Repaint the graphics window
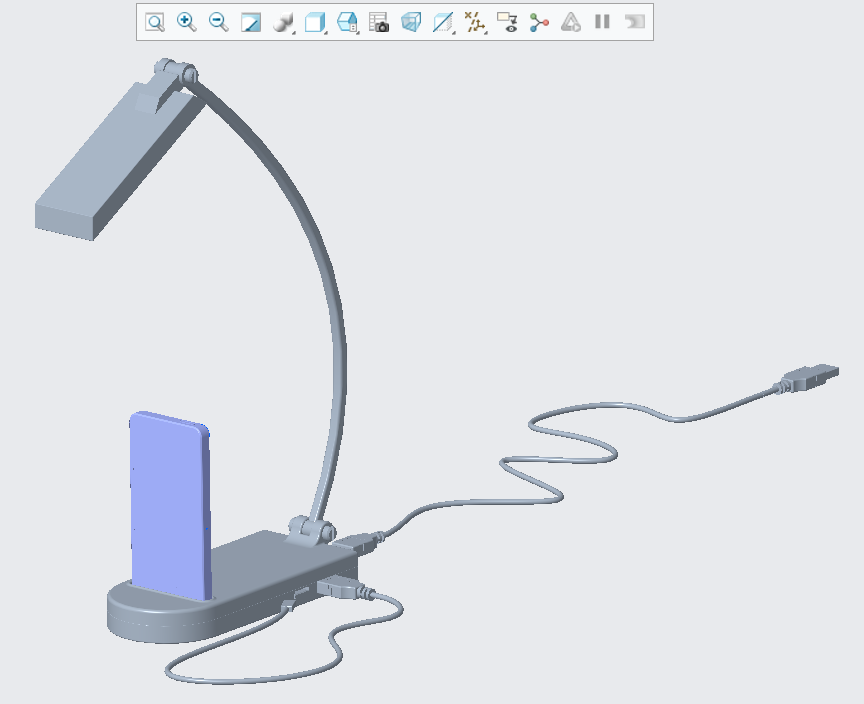 point(251,23)
